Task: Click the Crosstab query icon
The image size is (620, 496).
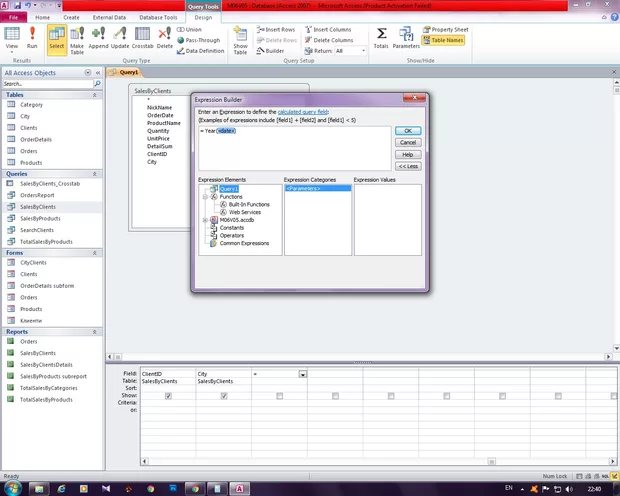Action: [x=142, y=38]
